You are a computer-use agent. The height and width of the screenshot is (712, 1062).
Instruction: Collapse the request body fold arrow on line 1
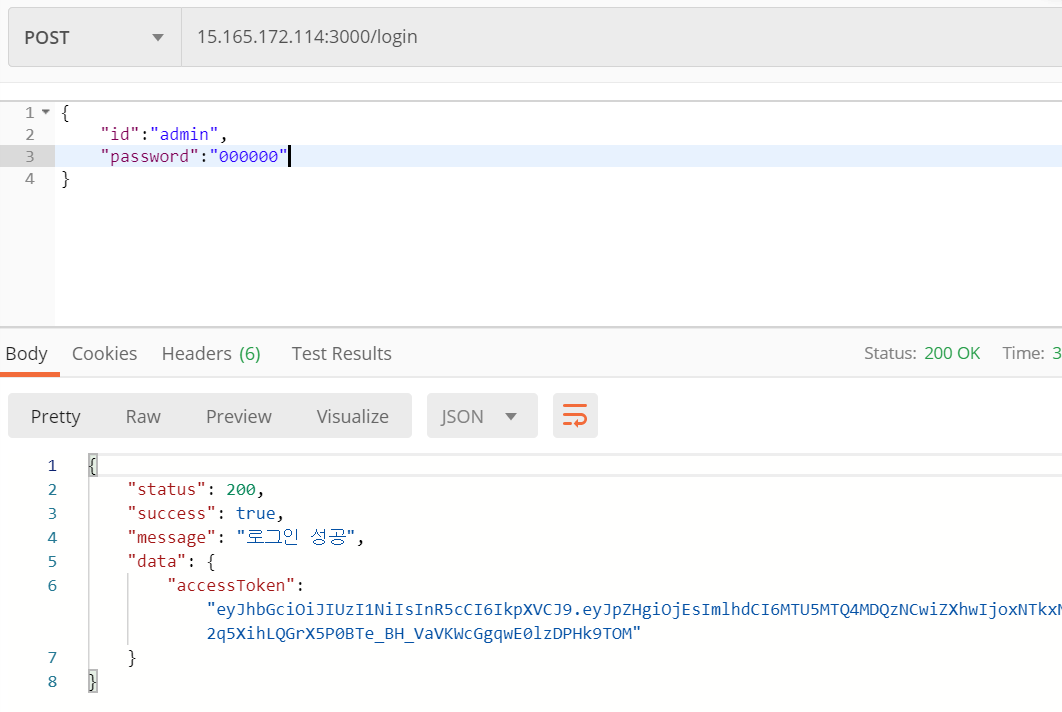point(45,112)
